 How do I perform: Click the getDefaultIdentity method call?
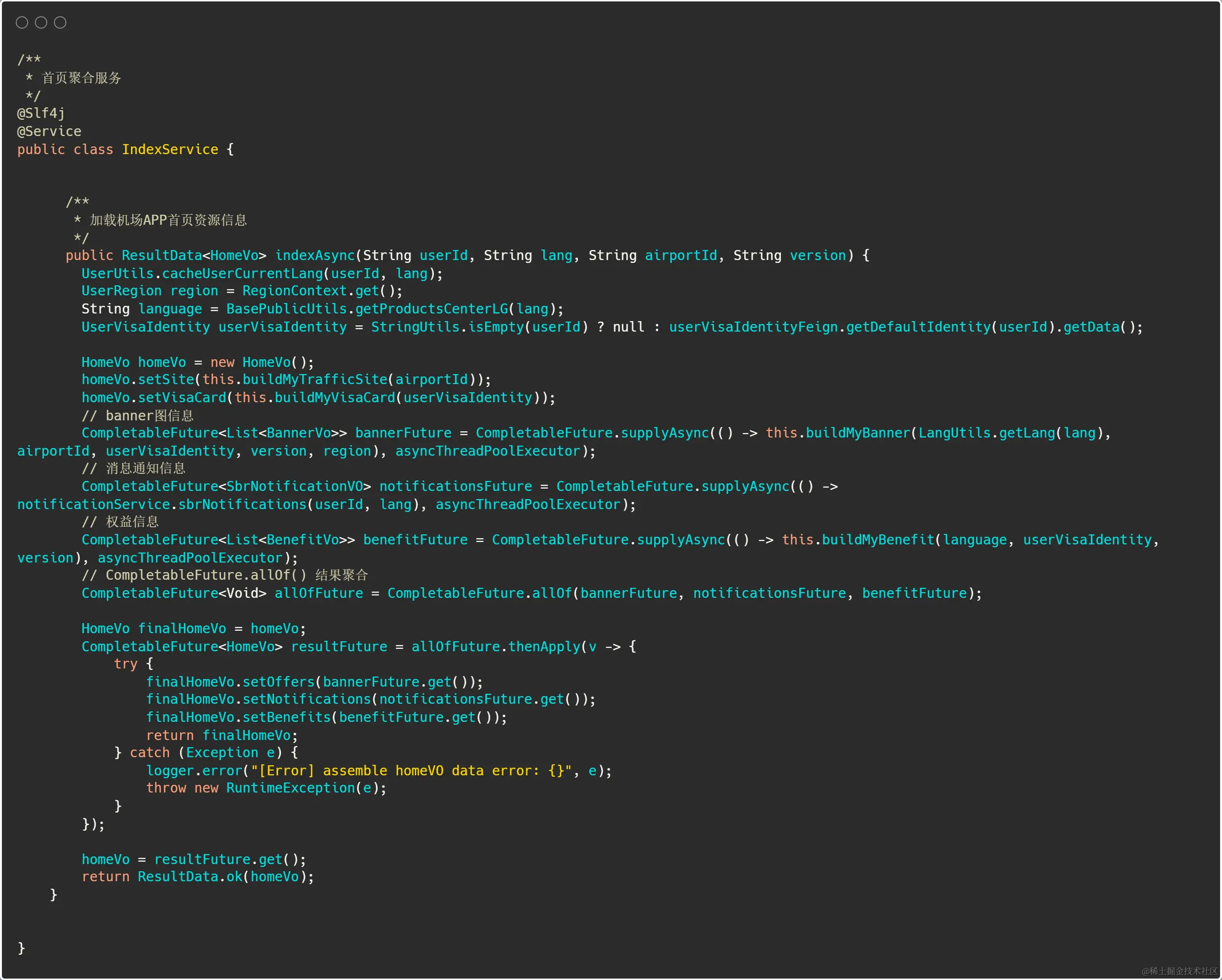pyautogui.click(x=917, y=327)
